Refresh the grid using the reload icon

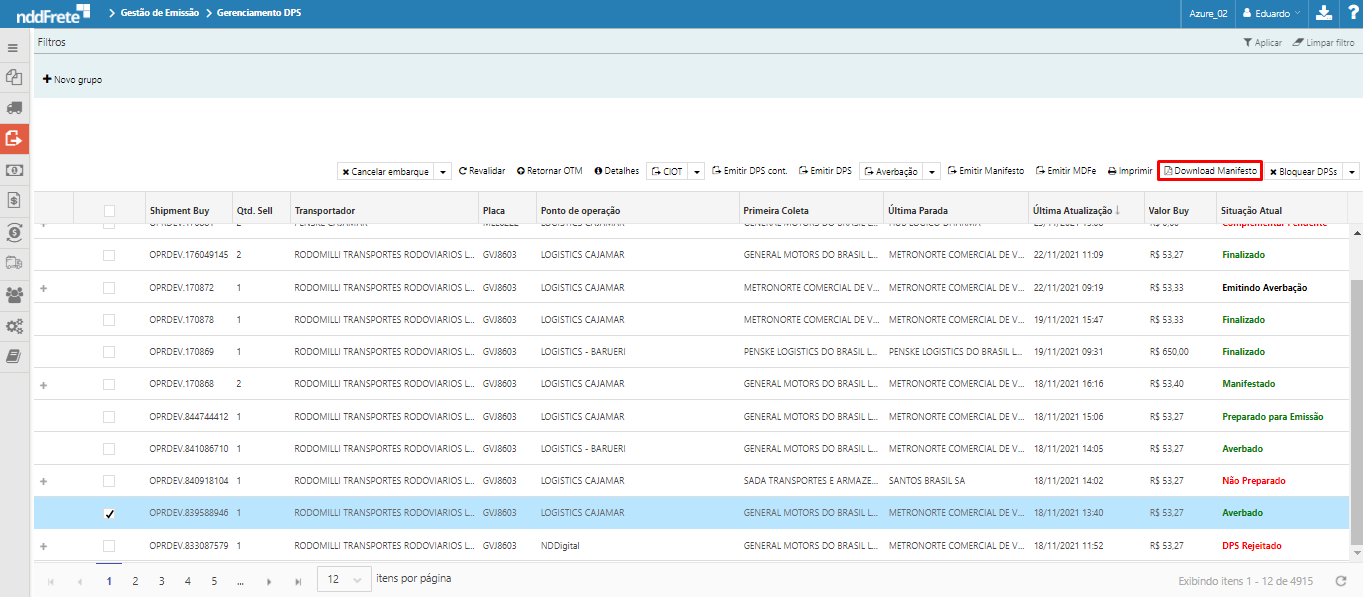click(1341, 581)
